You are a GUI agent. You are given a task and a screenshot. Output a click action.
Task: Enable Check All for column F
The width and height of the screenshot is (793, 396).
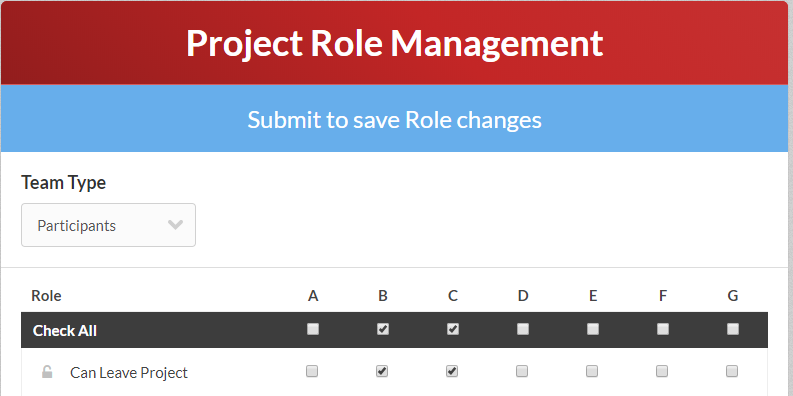click(x=663, y=329)
